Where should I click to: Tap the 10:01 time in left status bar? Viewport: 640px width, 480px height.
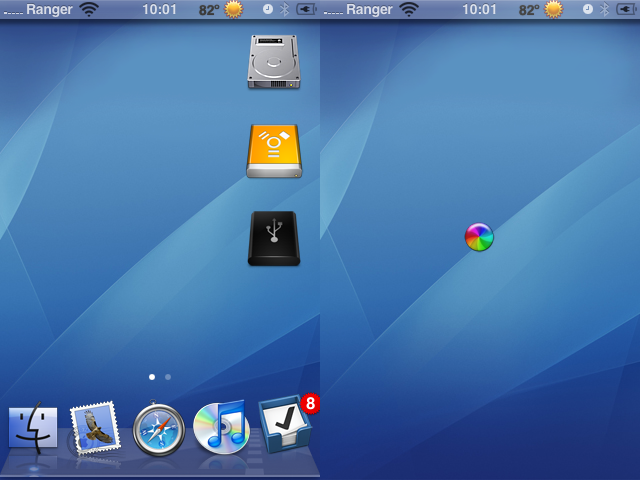tap(159, 9)
